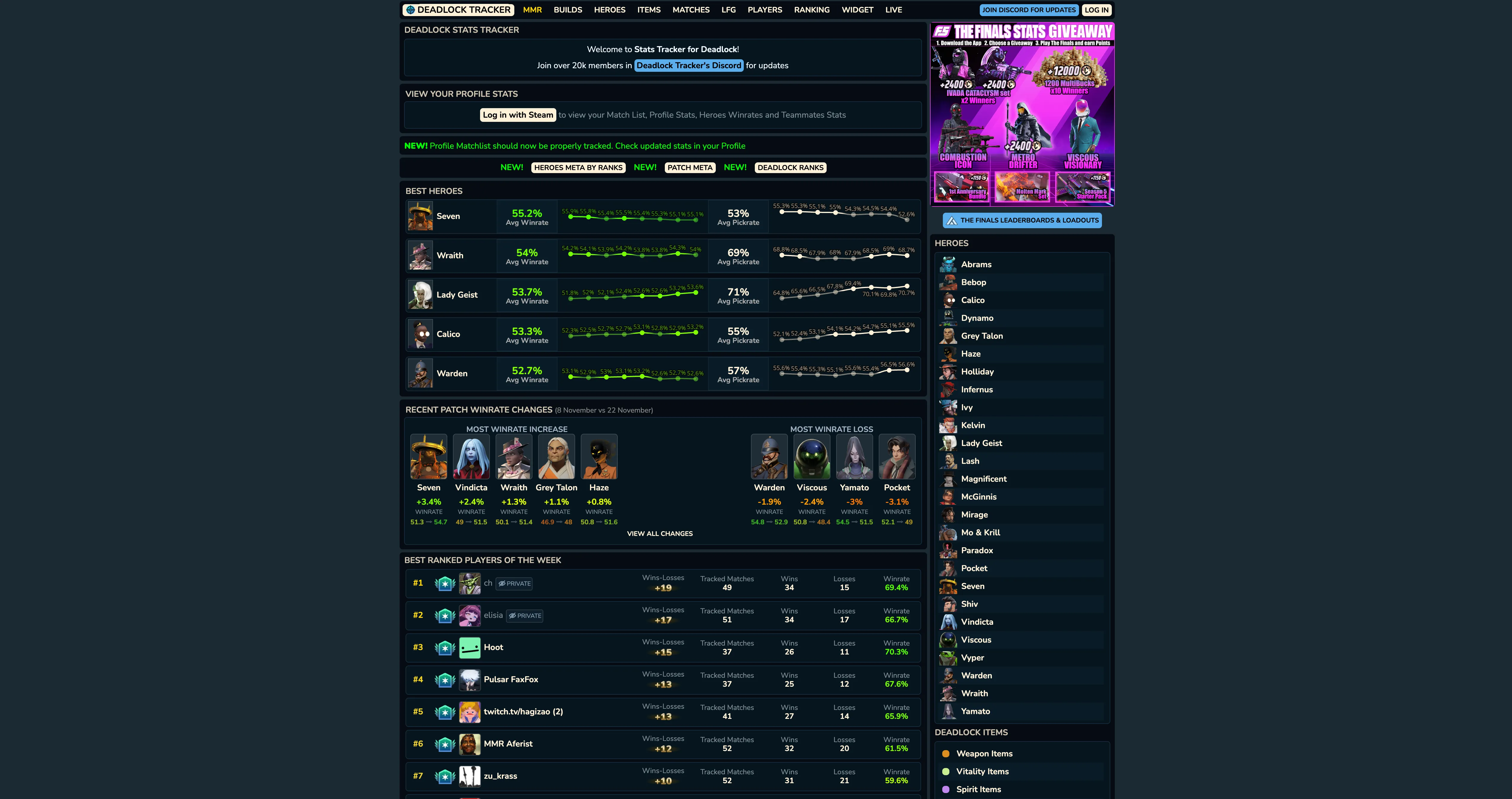Click The Finals Stats Giveaway banner
1512x799 pixels.
point(1022,114)
